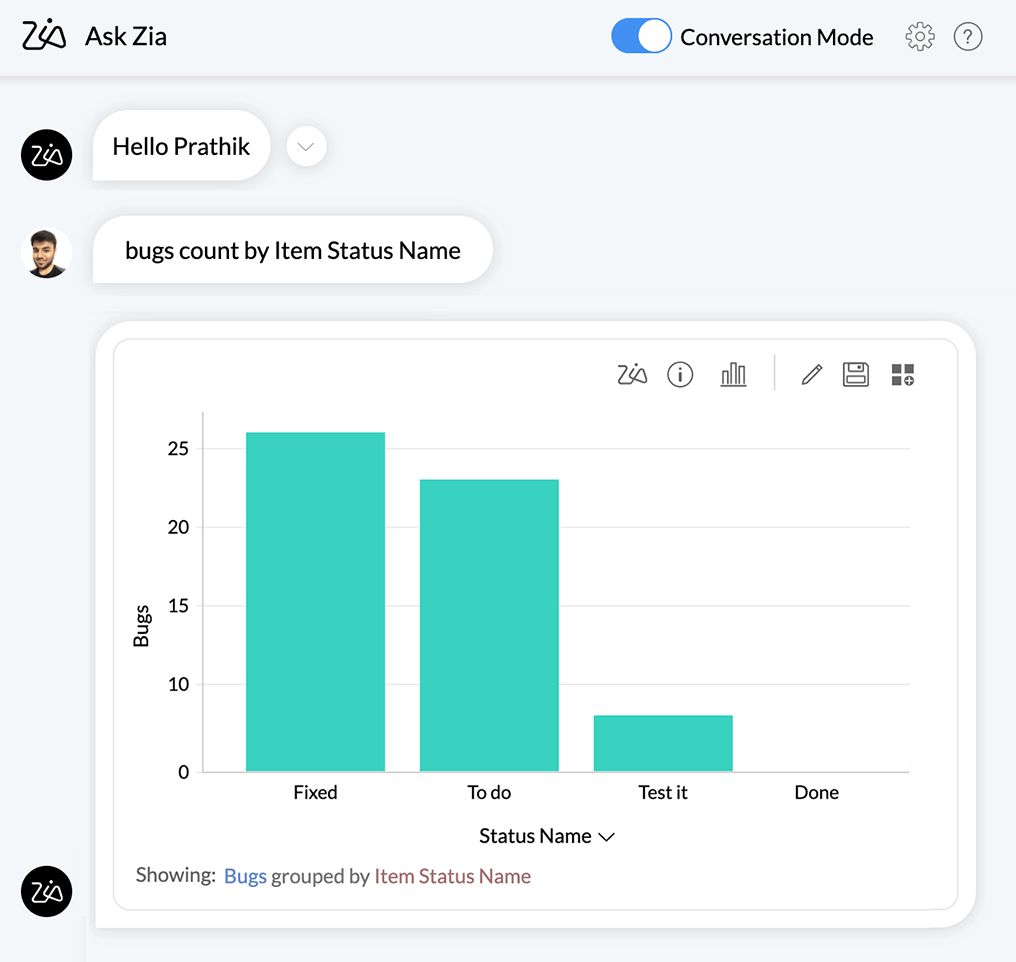This screenshot has height=962, width=1016.
Task: Click the Zia avatar beside Hello Prathik
Action: 46,155
